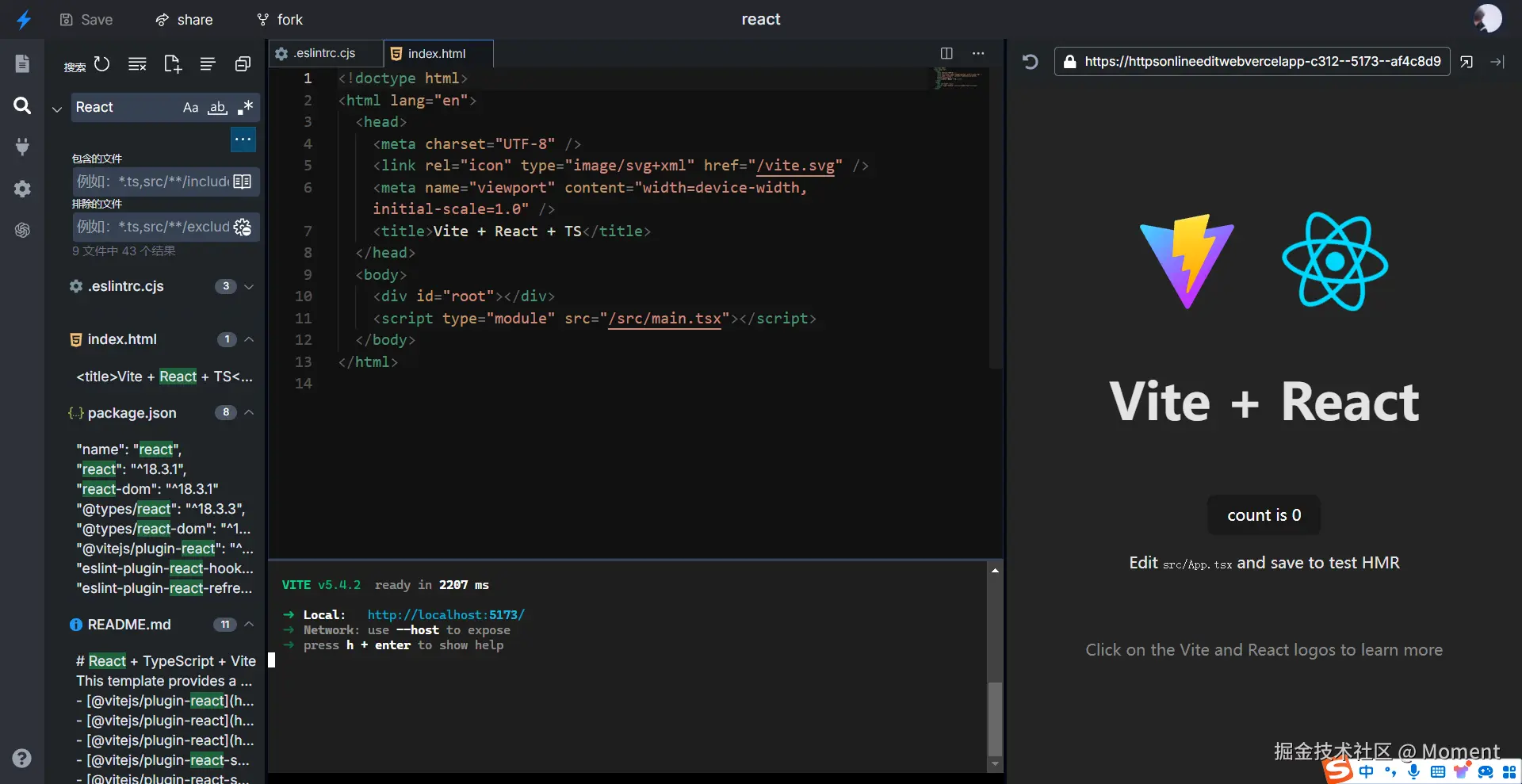Toggle match whole word in search
This screenshot has width=1522, height=784.
click(217, 107)
